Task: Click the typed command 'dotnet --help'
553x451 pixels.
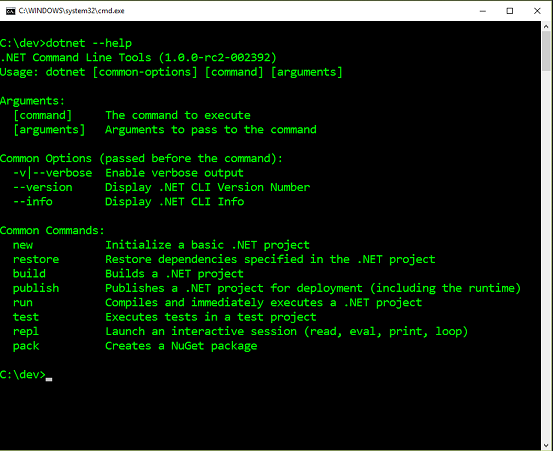Action: [89, 43]
